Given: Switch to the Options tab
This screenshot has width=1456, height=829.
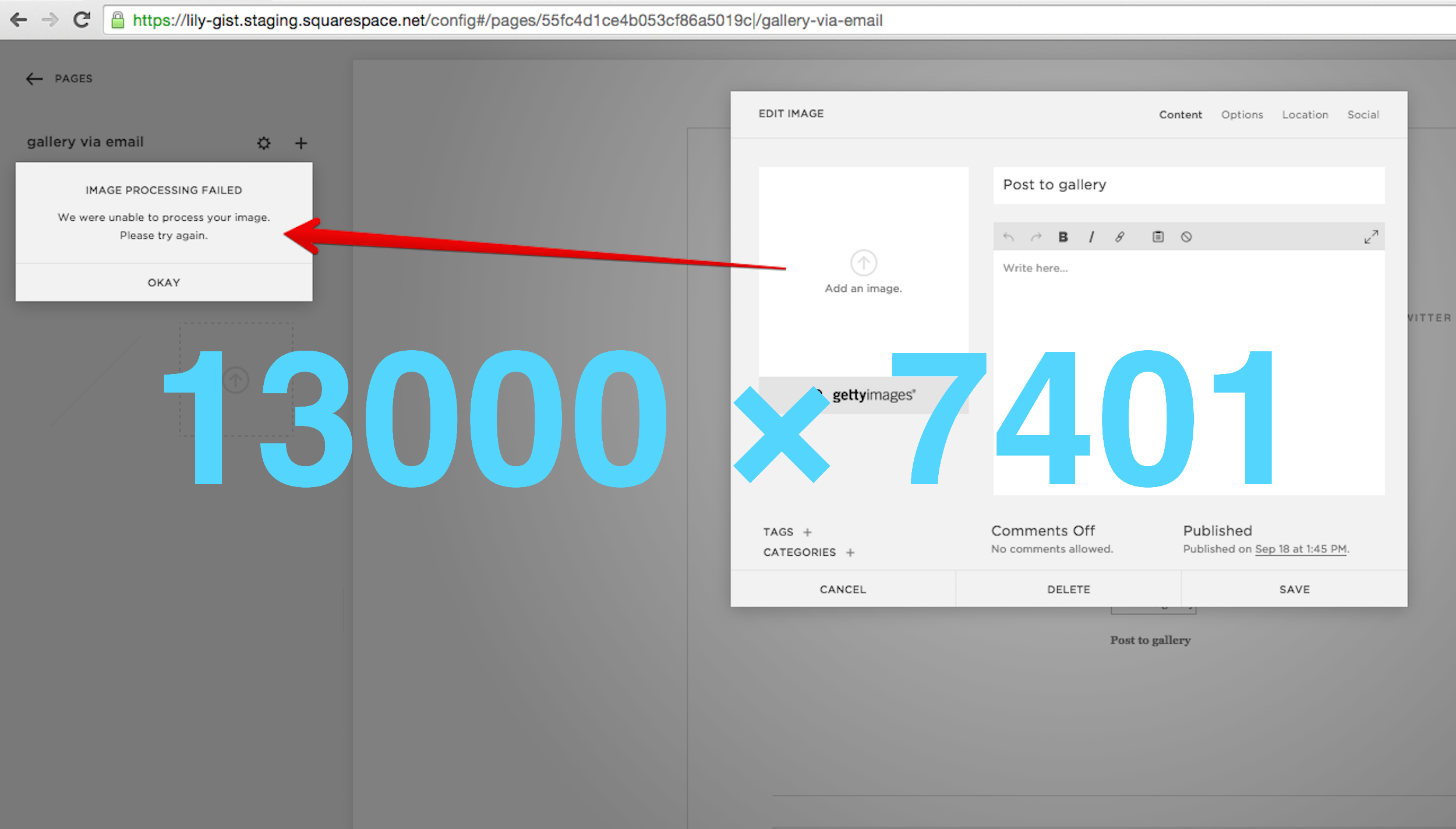Looking at the screenshot, I should point(1242,115).
